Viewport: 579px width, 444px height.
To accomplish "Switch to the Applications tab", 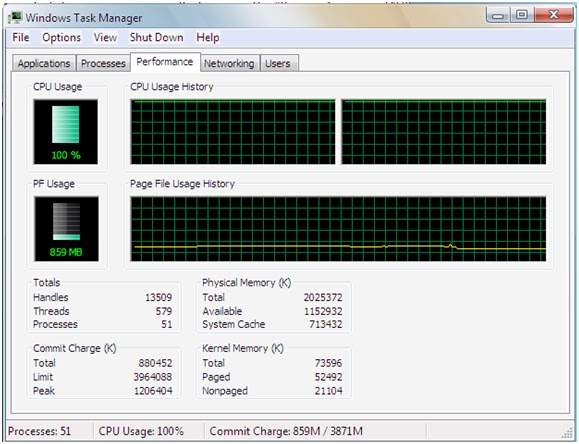I will 44,63.
